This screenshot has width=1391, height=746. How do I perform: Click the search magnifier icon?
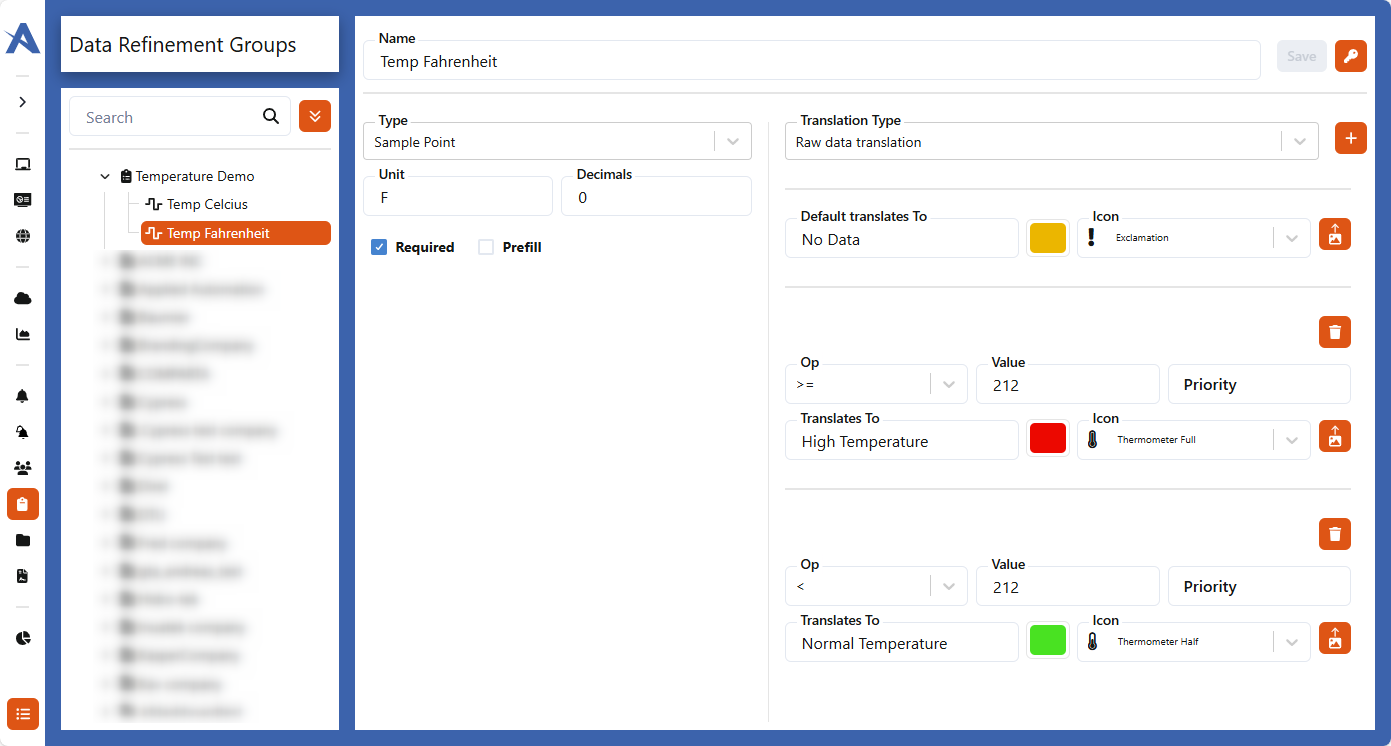point(271,117)
